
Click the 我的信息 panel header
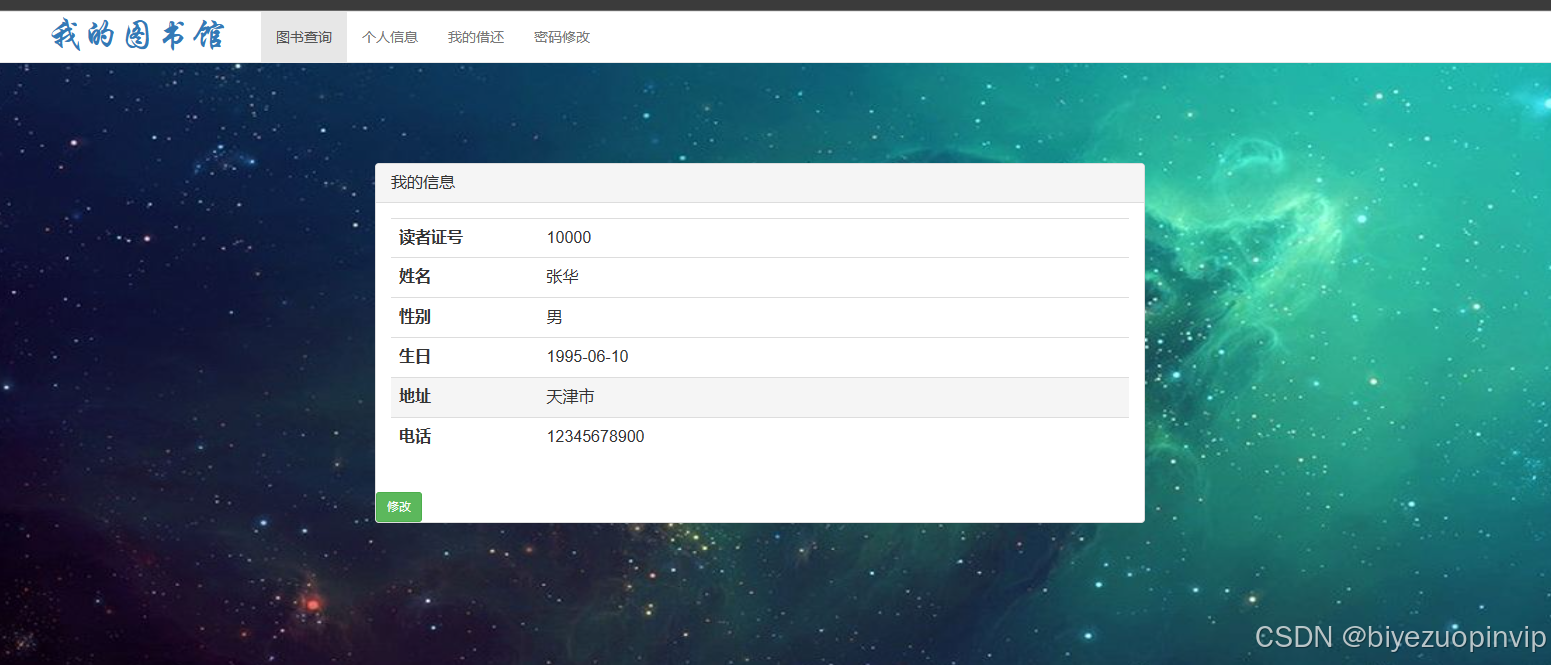pyautogui.click(x=422, y=182)
